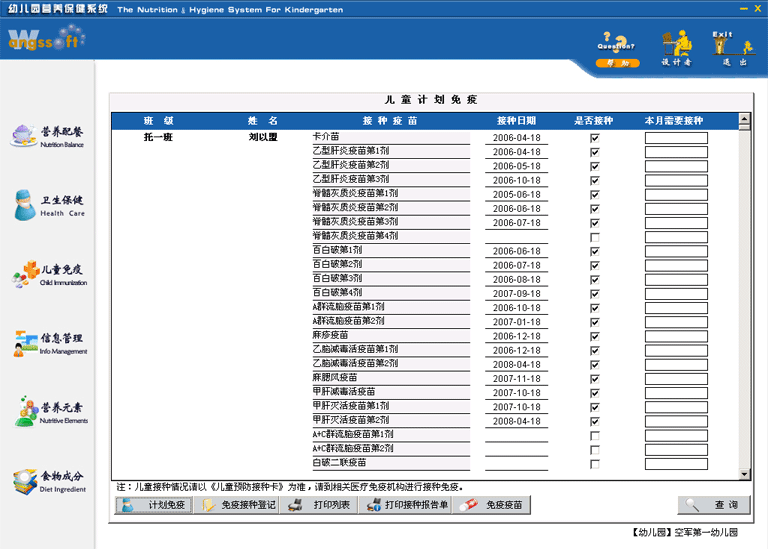Open the Question help icon

[x=616, y=43]
